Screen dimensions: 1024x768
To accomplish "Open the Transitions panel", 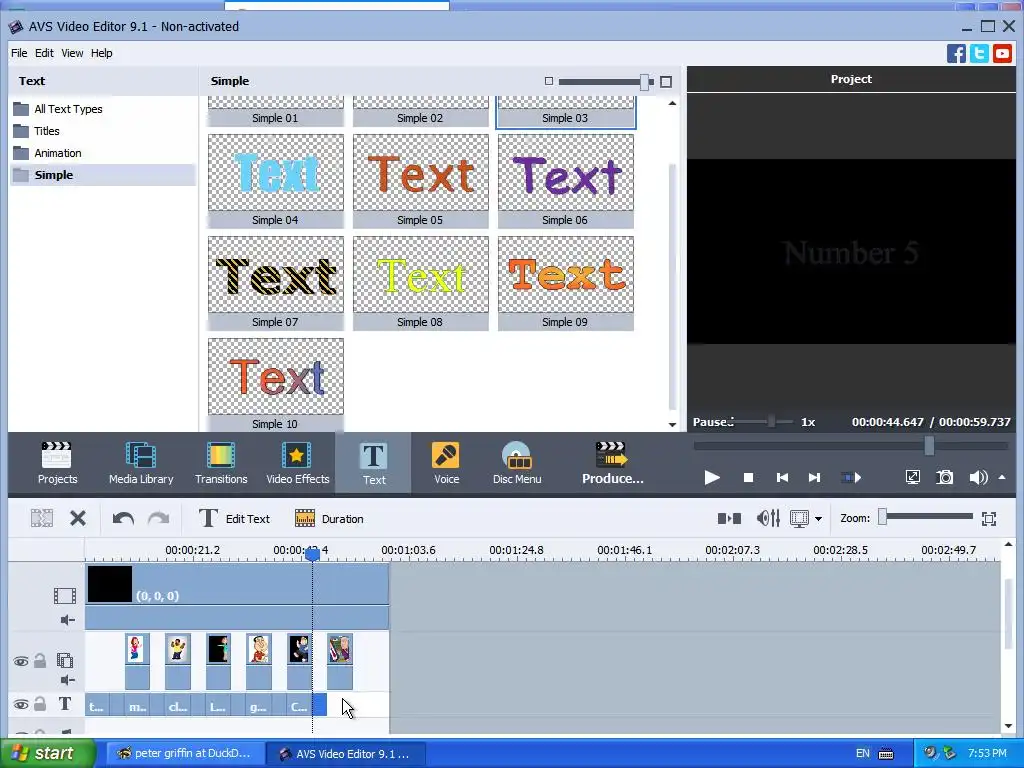I will pyautogui.click(x=221, y=463).
